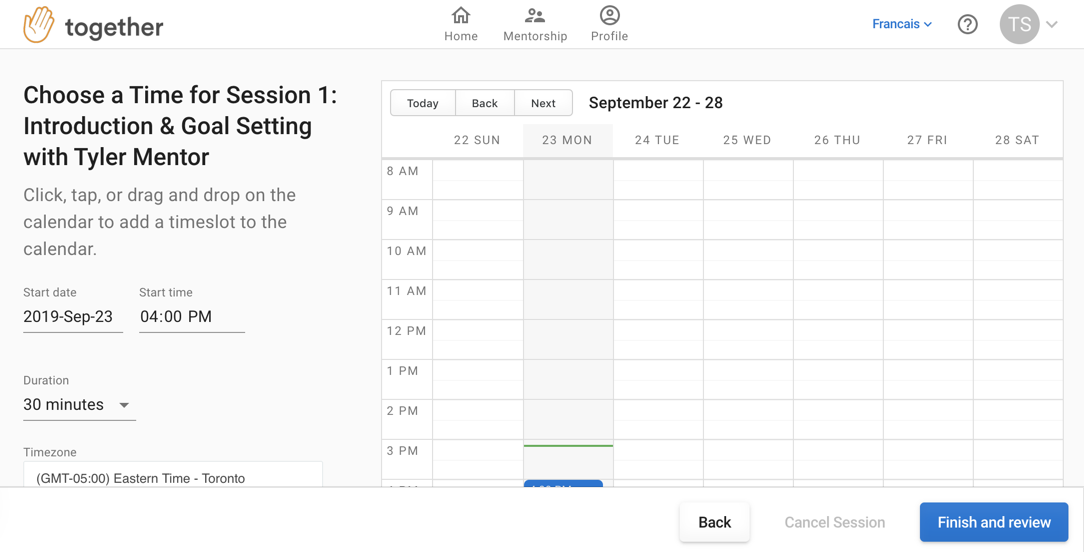This screenshot has height=552, width=1084.
Task: Open the Francais language dropdown
Action: point(901,24)
